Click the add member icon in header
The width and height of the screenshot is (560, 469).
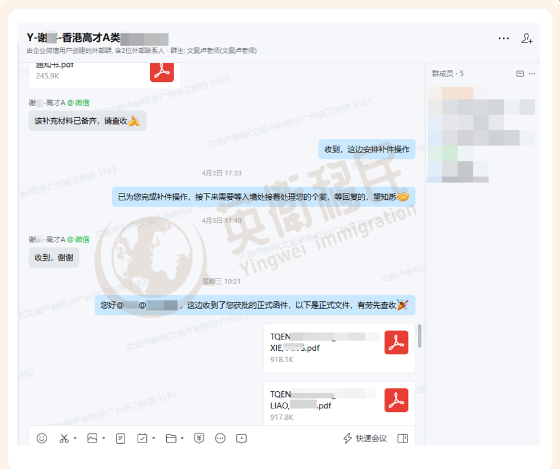527,38
